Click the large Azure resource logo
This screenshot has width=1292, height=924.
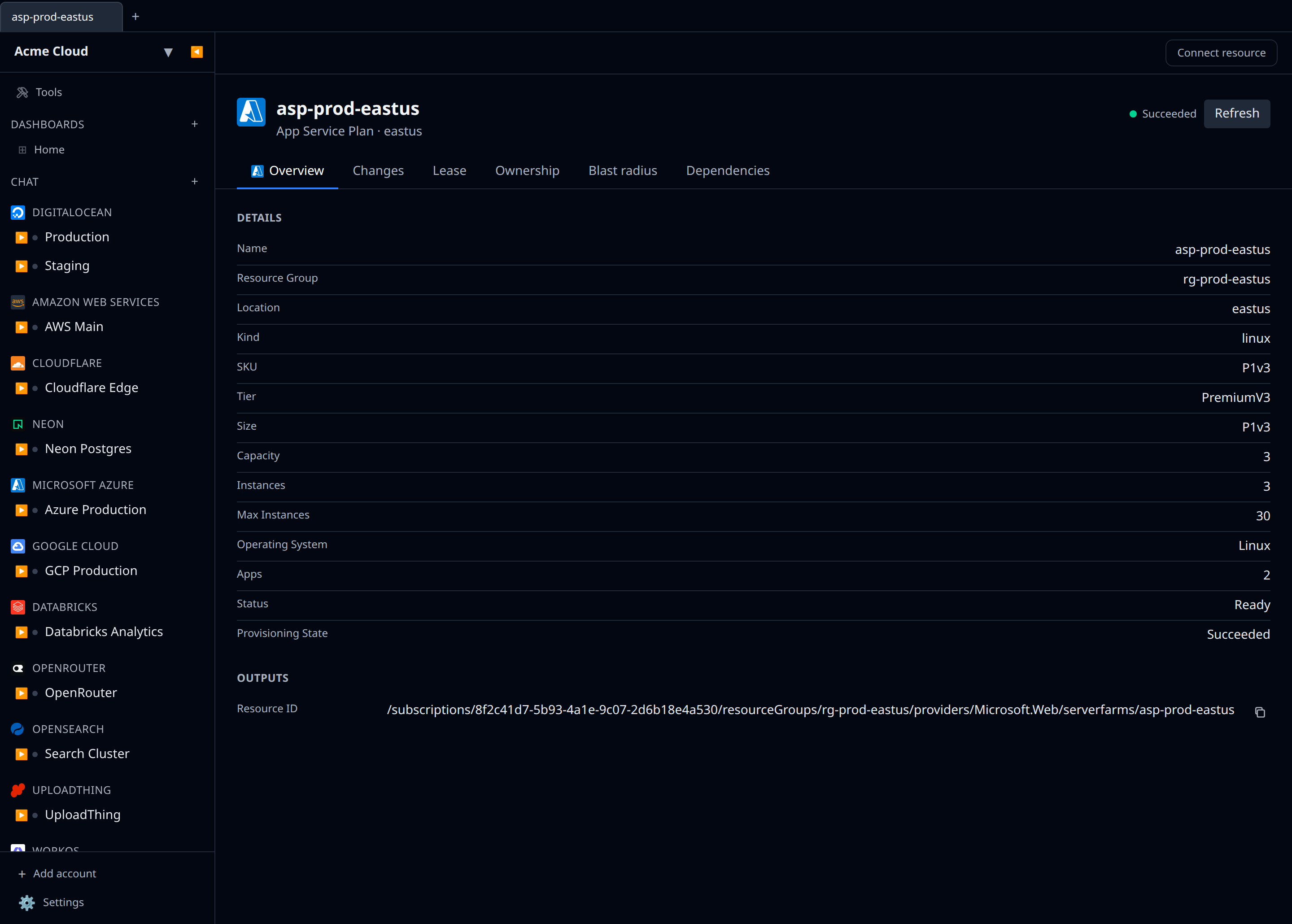(x=251, y=112)
